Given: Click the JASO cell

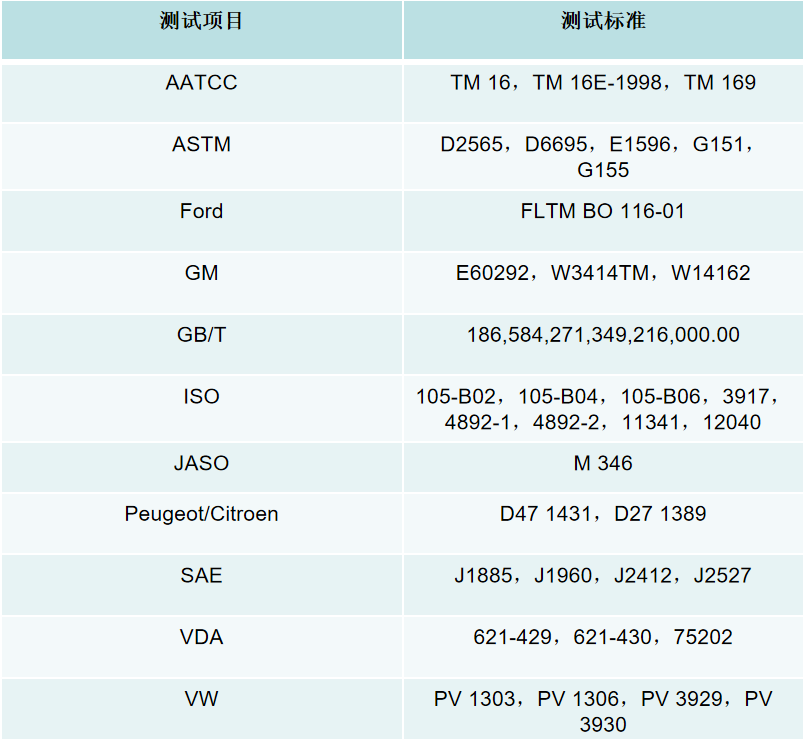Looking at the screenshot, I should click(201, 463).
